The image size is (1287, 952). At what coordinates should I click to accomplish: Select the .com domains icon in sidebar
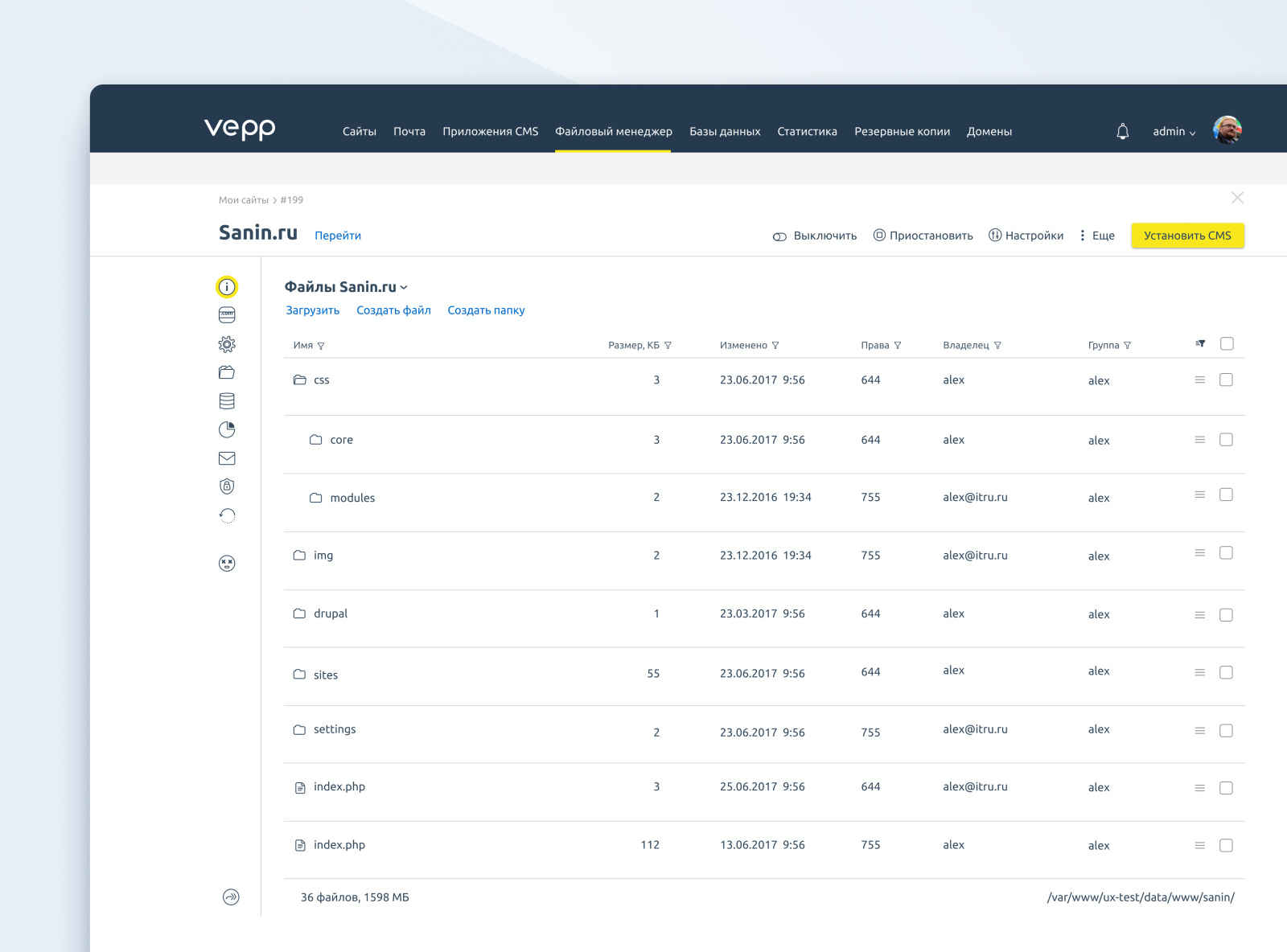(228, 314)
